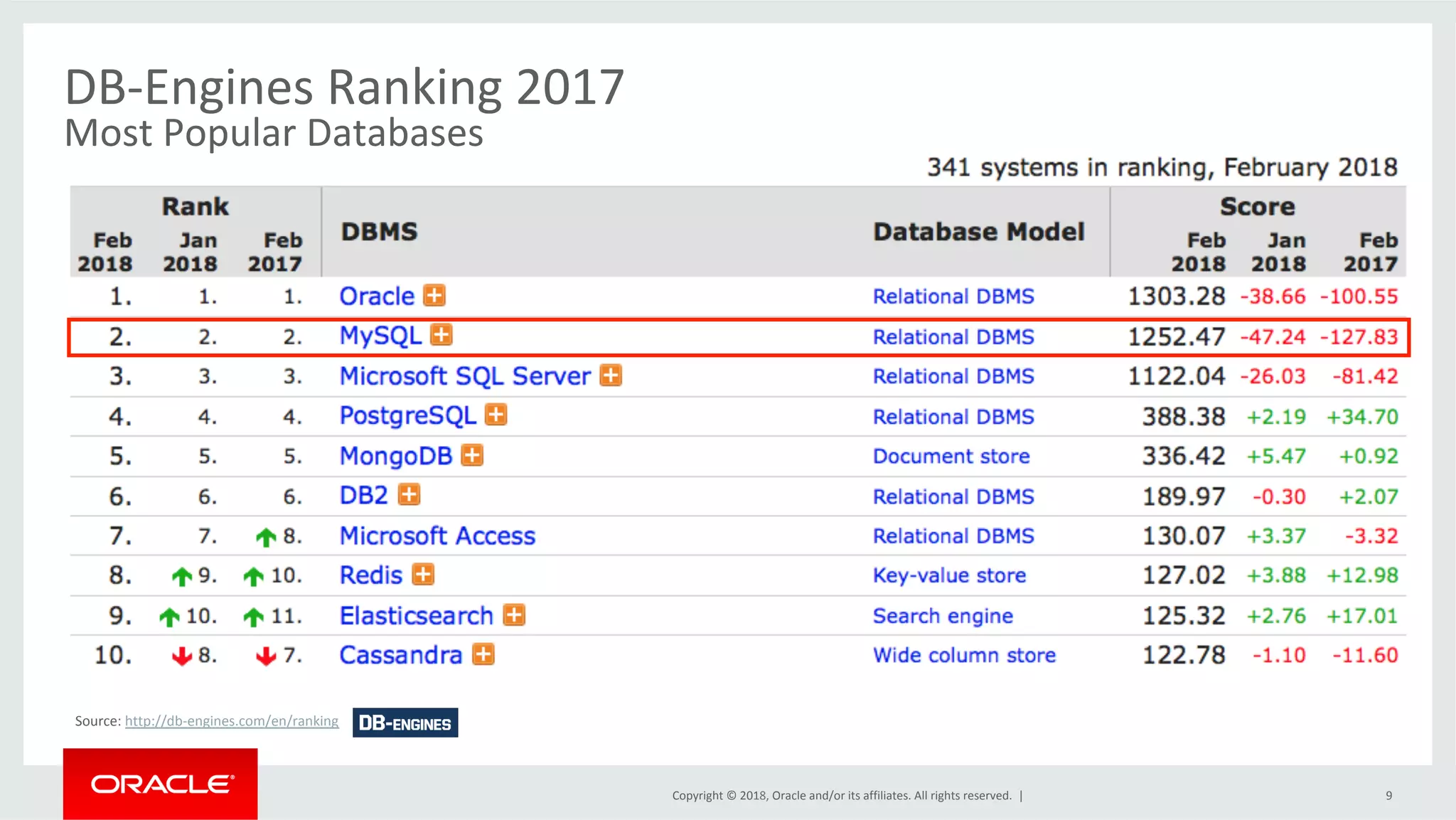Click the green arrow beside Elasticsearch rank 11
This screenshot has width=1456, height=820.
tap(254, 617)
